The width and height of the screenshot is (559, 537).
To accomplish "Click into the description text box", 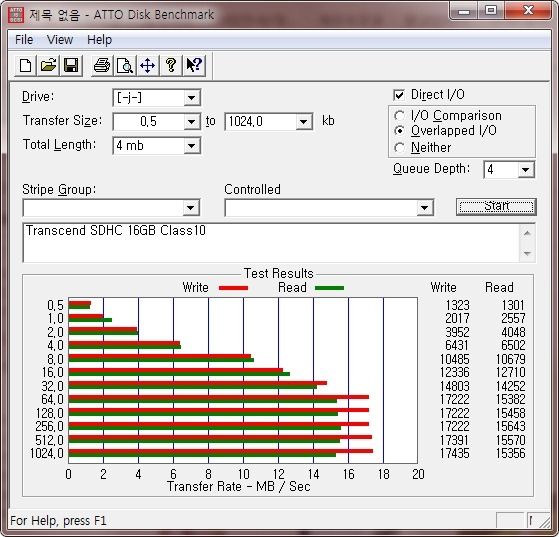I will 271,243.
